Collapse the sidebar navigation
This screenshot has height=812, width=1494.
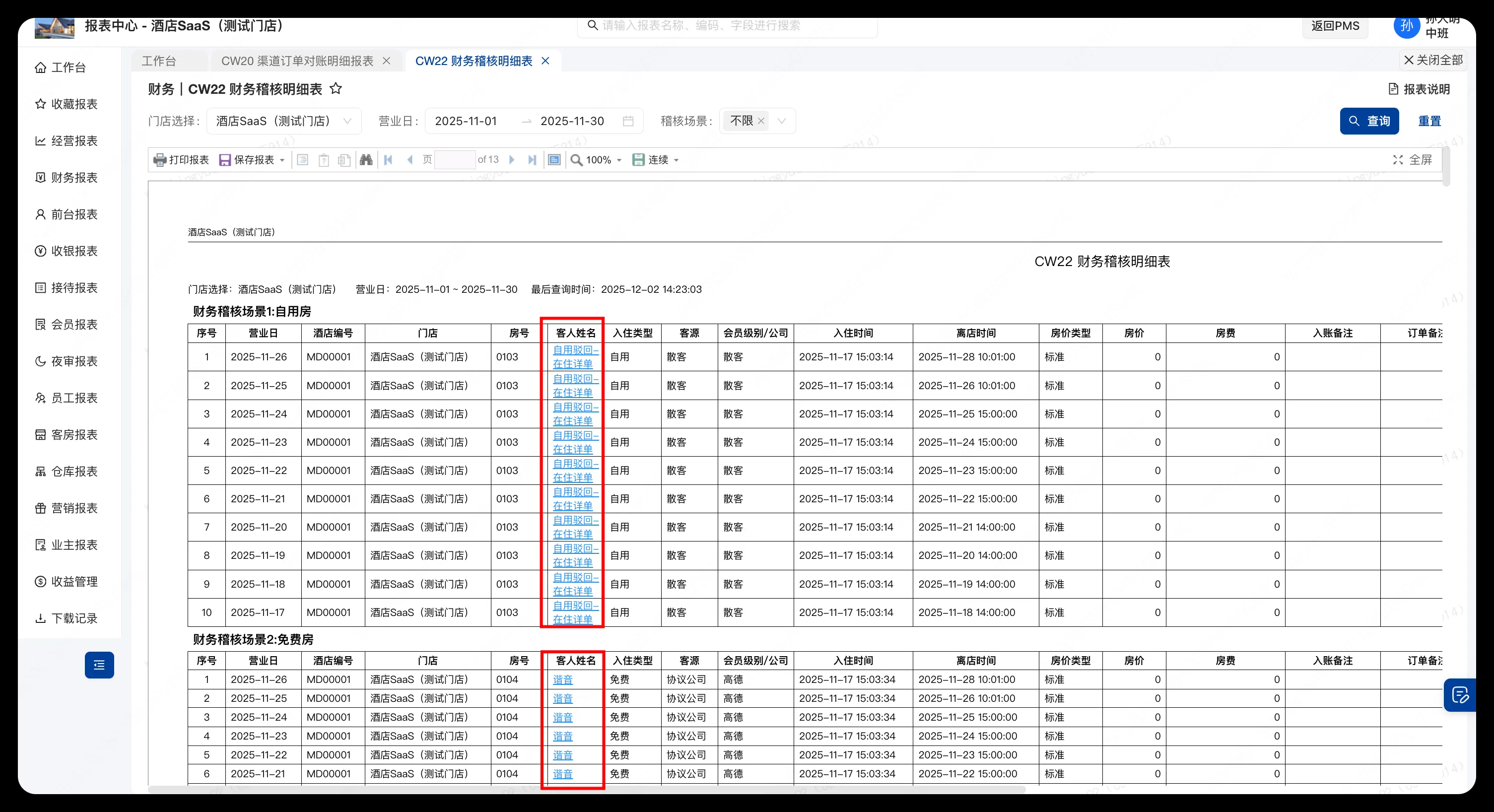click(x=99, y=665)
